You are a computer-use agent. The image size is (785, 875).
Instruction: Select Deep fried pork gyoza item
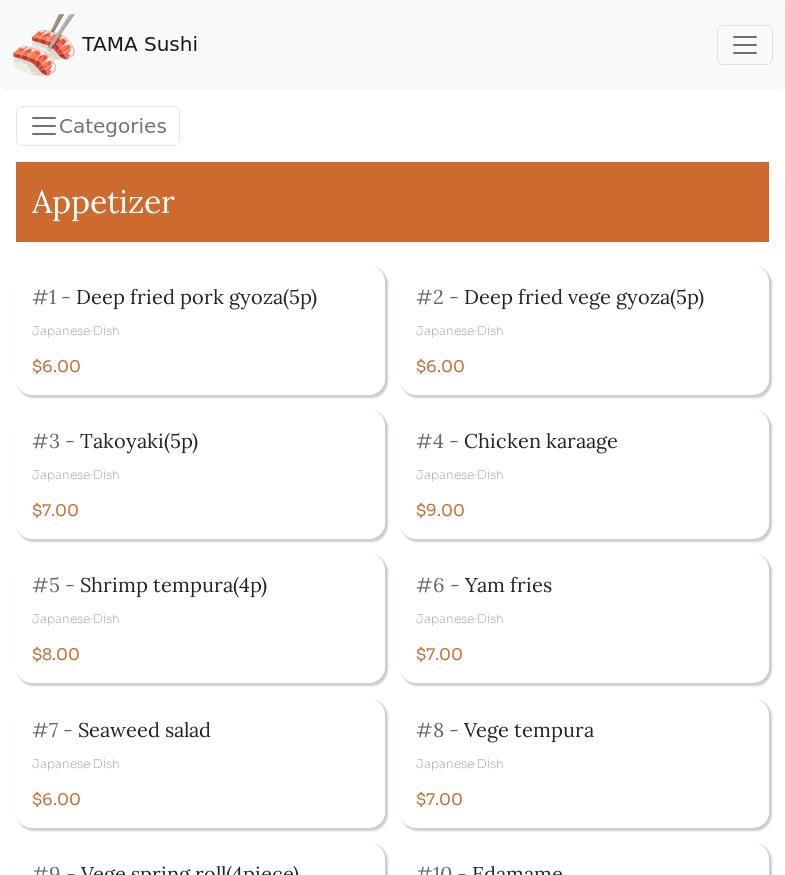coord(201,331)
